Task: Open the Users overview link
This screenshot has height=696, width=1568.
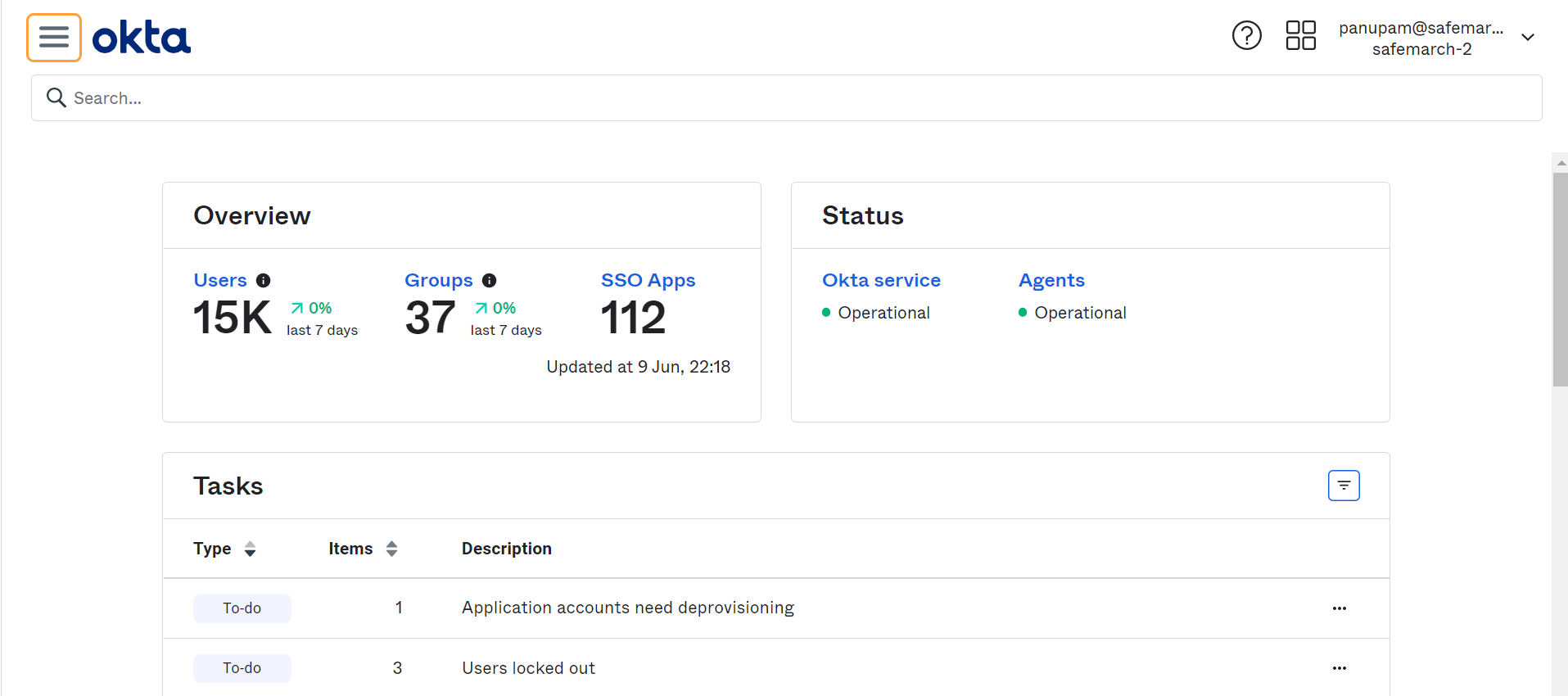Action: click(219, 281)
